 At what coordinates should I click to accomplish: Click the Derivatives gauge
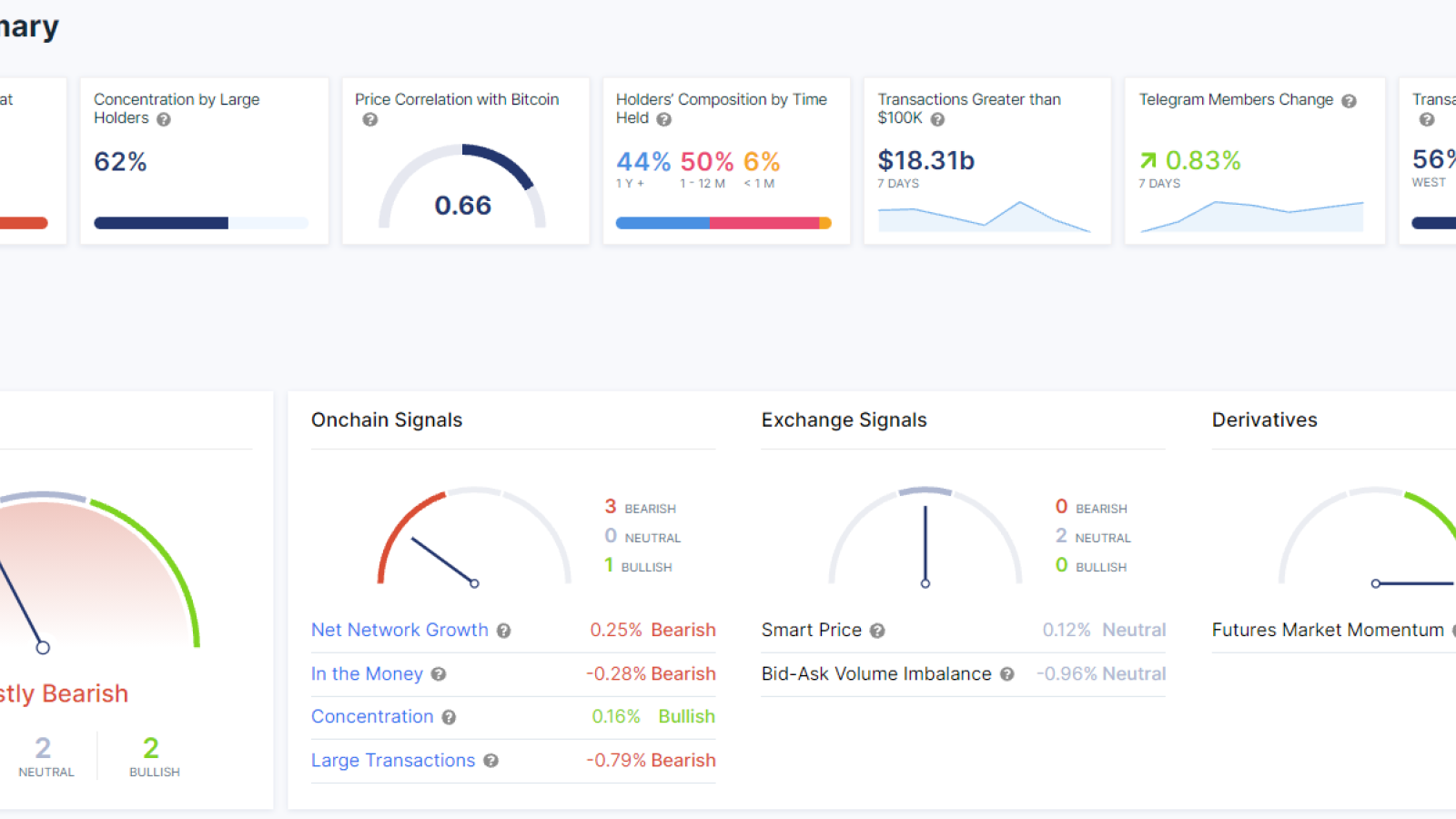pyautogui.click(x=1368, y=537)
